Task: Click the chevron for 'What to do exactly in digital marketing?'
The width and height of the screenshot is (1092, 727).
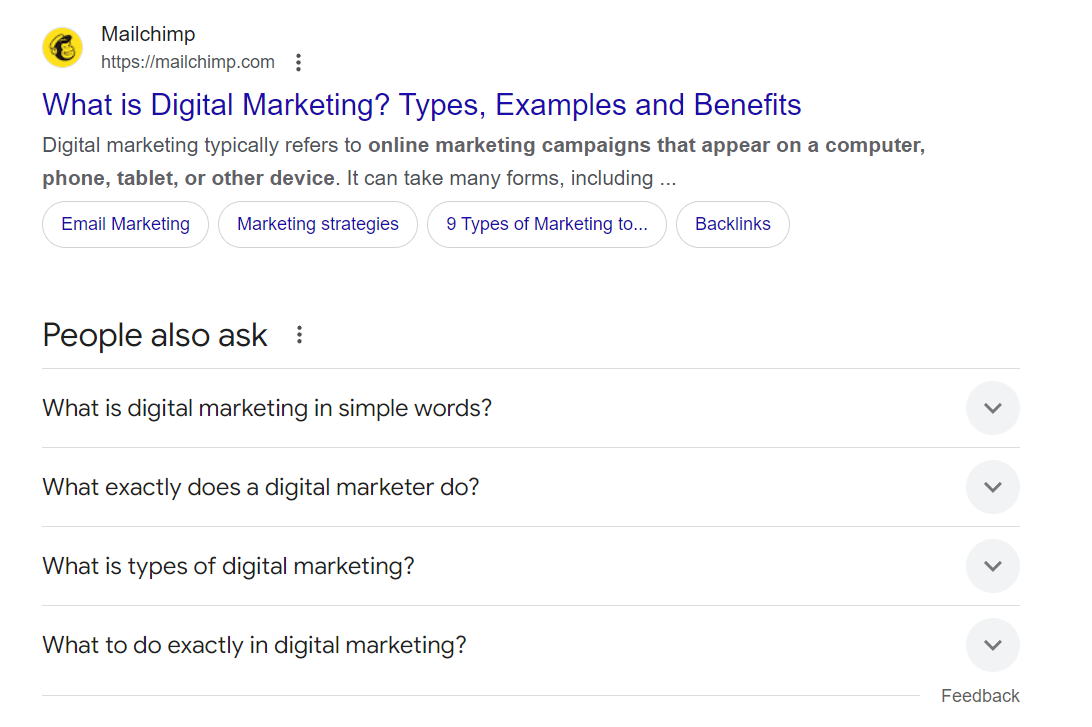Action: click(x=992, y=645)
